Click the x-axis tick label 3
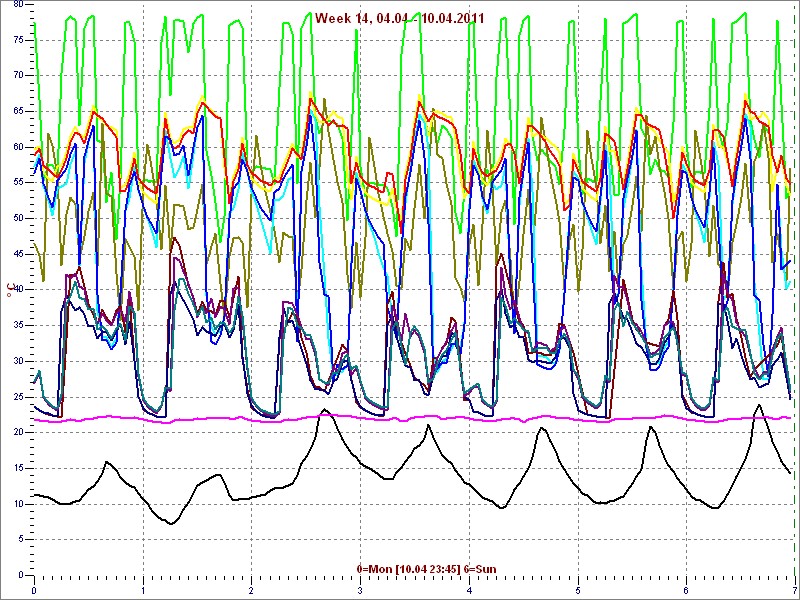 (x=360, y=590)
